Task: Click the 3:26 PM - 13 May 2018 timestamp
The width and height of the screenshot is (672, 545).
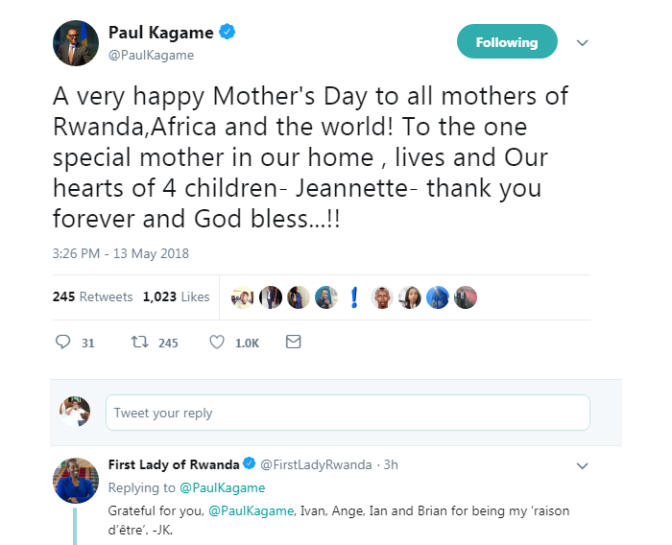Action: [120, 254]
